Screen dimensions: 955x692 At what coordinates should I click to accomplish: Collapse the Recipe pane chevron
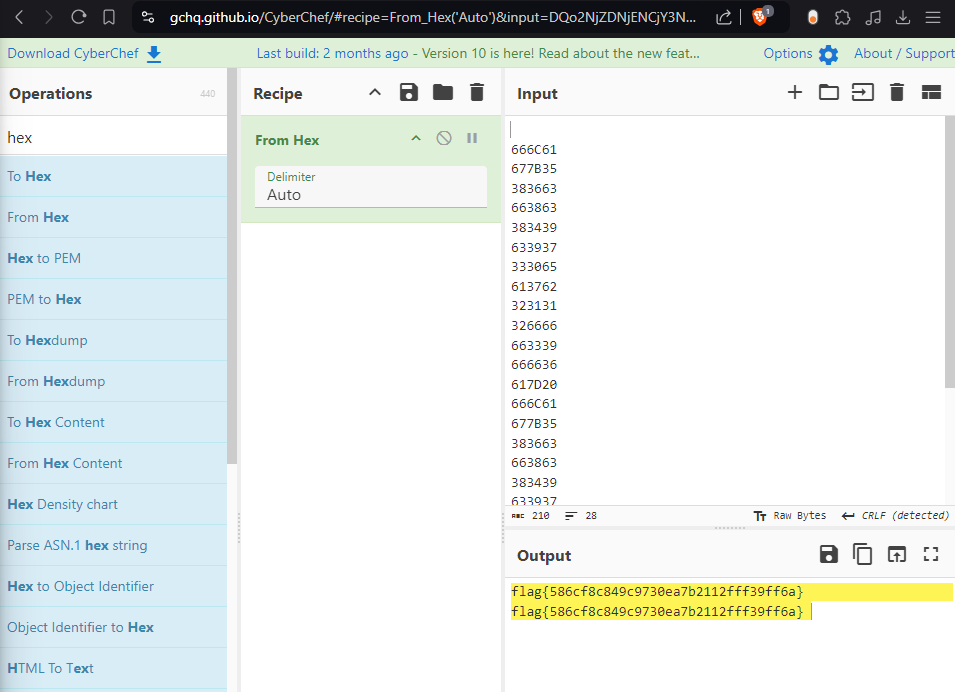[x=375, y=93]
